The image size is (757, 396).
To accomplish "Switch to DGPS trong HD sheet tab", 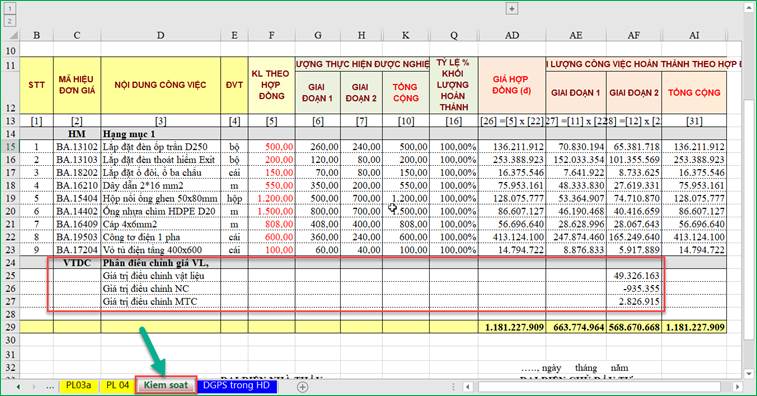I will (237, 385).
